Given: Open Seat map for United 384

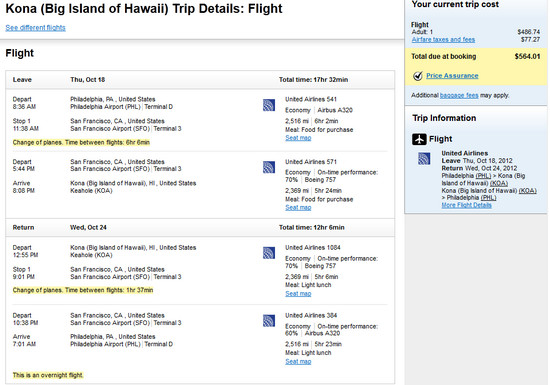Looking at the screenshot, I should tap(298, 362).
